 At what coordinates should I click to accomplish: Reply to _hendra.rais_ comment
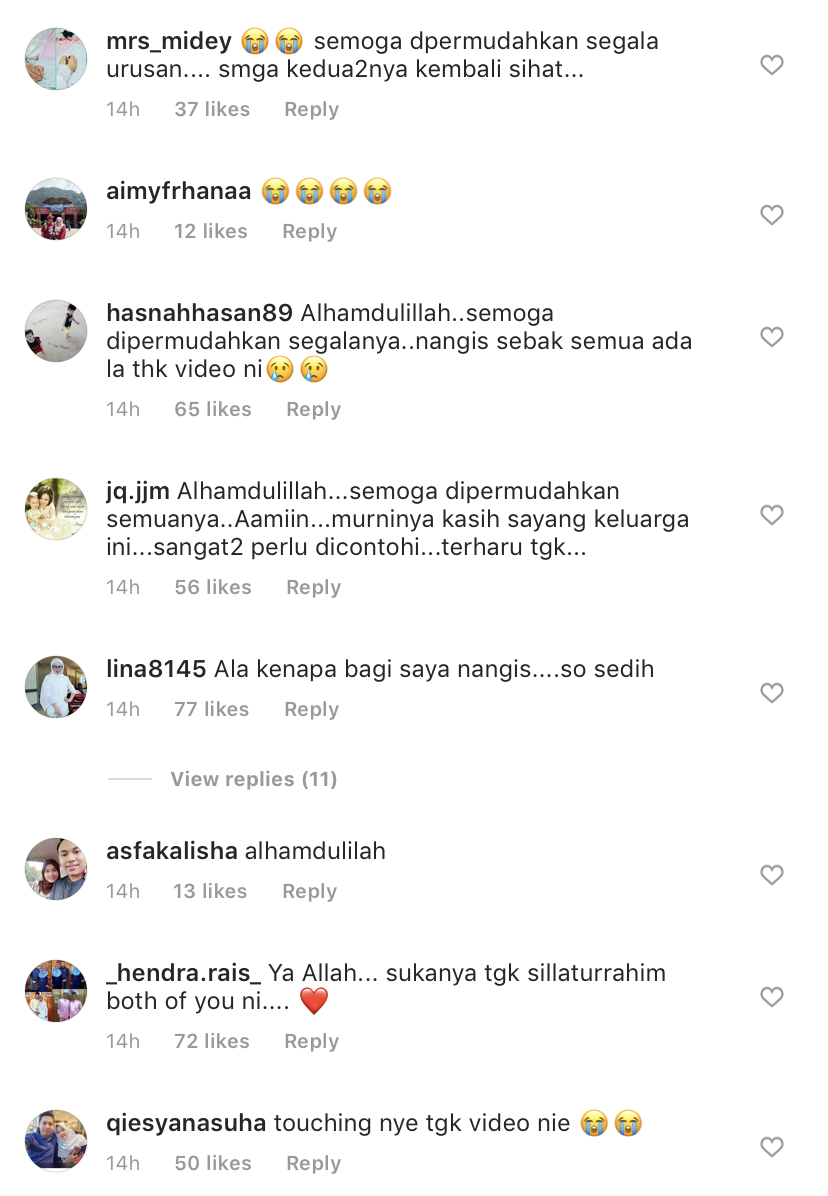[x=311, y=1041]
